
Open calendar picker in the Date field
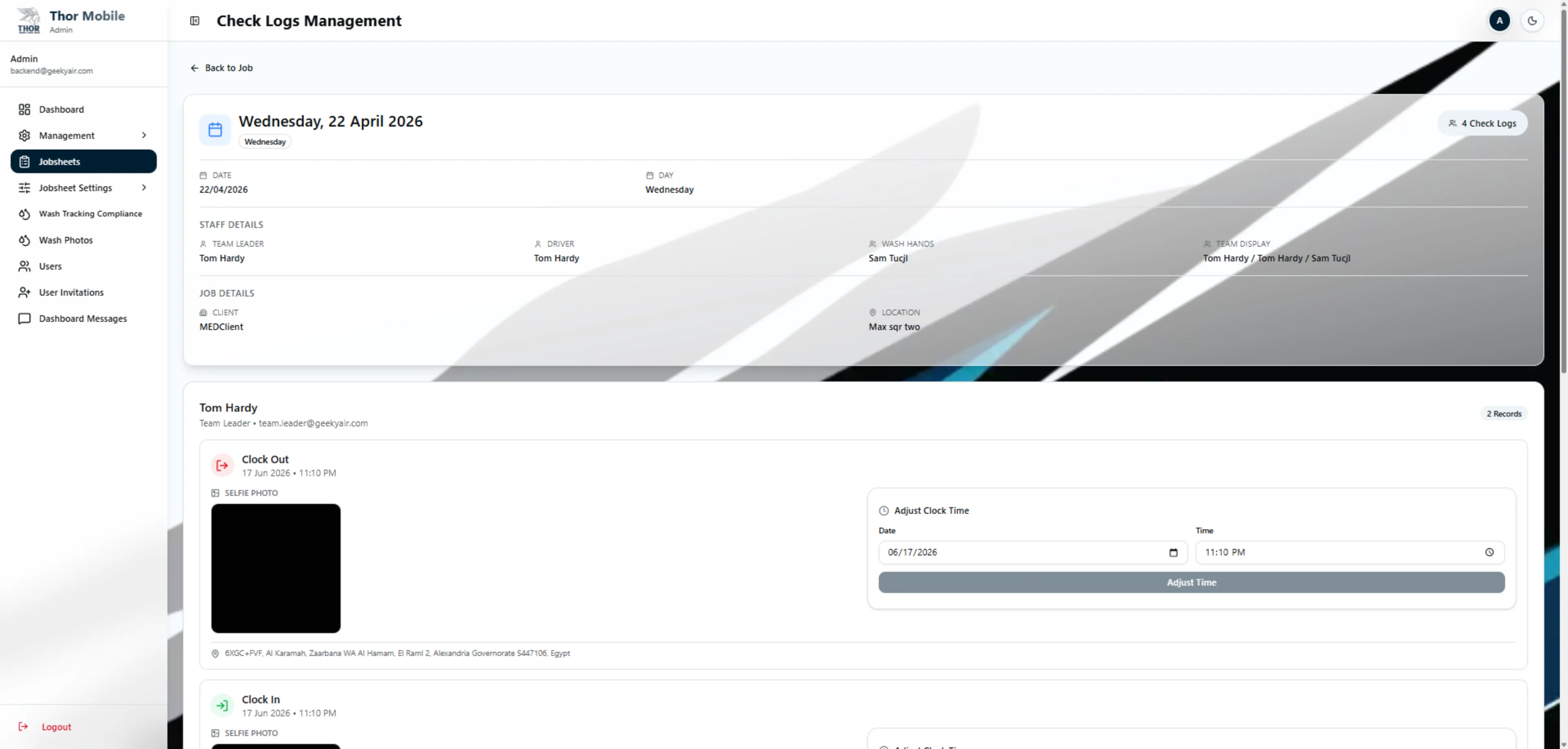pyautogui.click(x=1174, y=552)
